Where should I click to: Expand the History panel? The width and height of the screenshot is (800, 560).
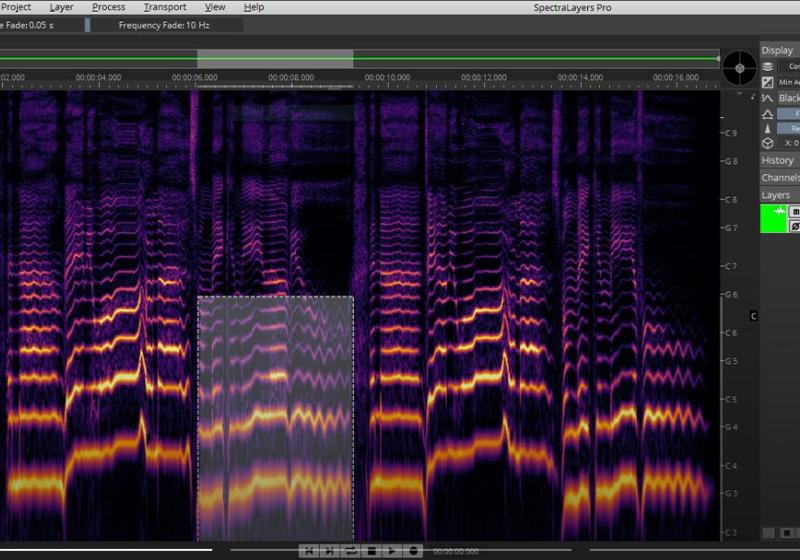click(778, 160)
